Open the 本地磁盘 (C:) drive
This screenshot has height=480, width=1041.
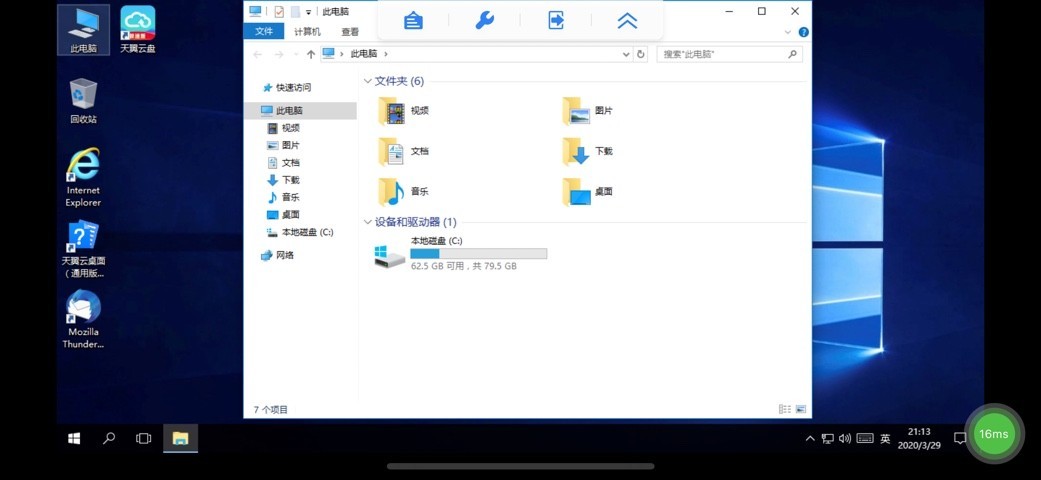coord(460,254)
